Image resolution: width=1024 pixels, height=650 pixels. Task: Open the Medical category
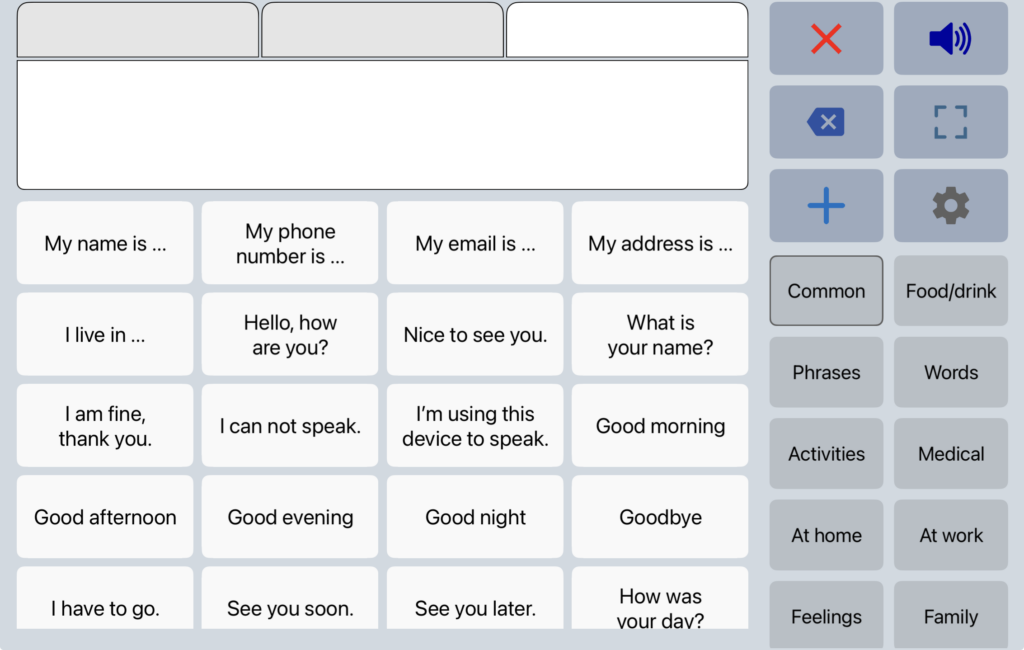tap(950, 453)
